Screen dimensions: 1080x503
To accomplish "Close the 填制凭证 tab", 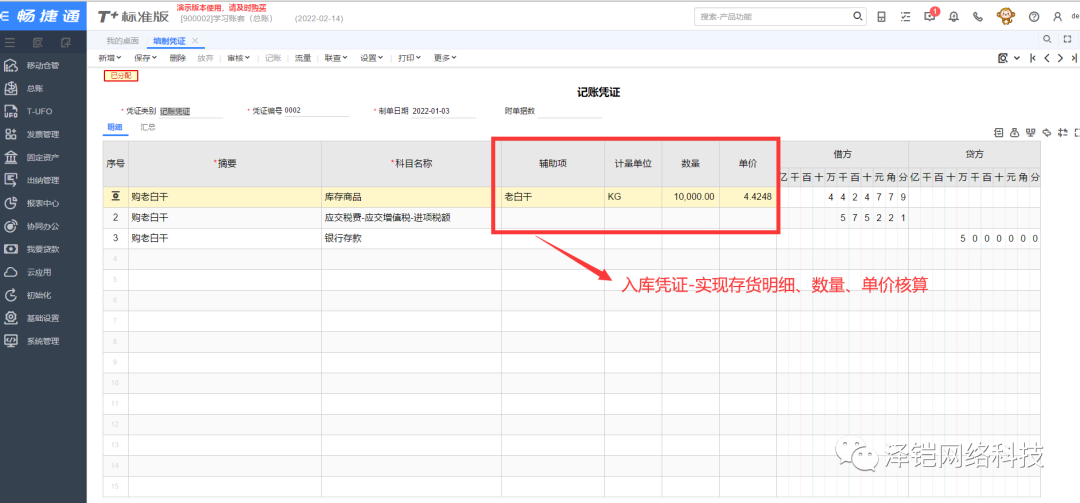I will tap(195, 41).
